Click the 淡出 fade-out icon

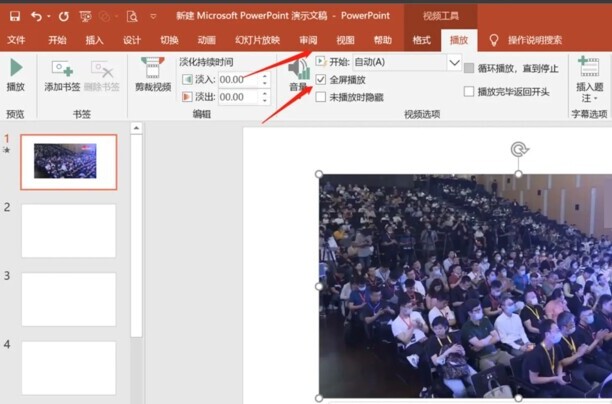point(187,96)
